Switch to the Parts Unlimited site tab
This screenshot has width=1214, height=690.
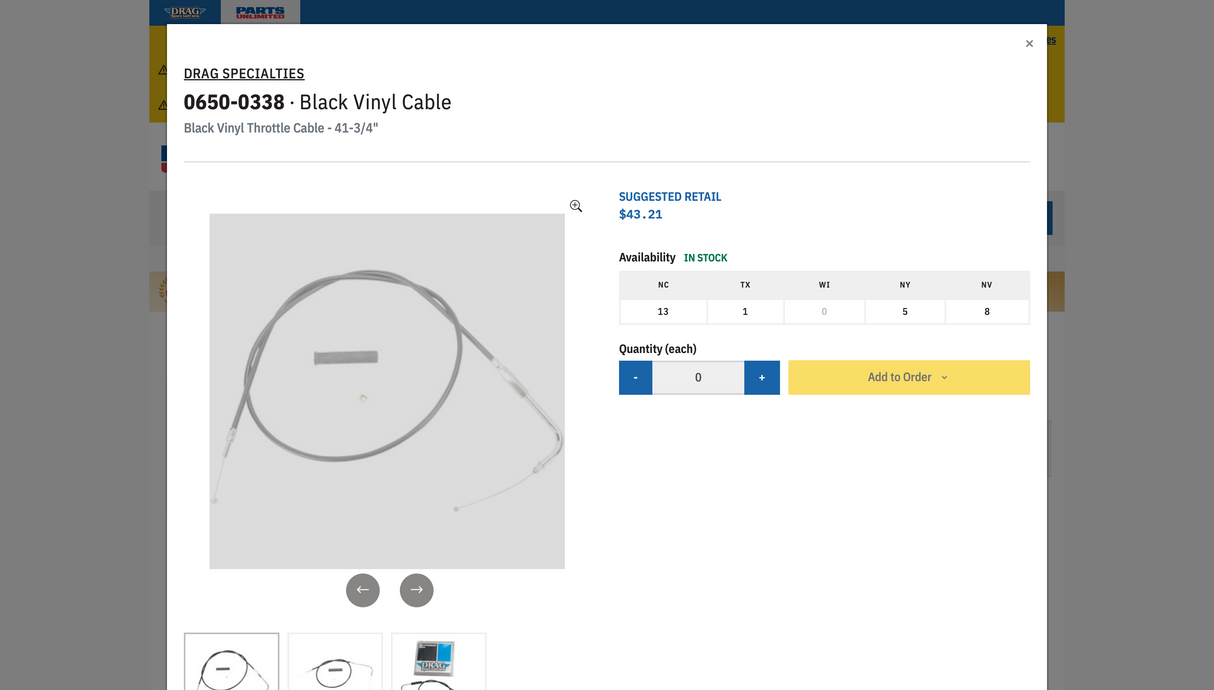[260, 12]
